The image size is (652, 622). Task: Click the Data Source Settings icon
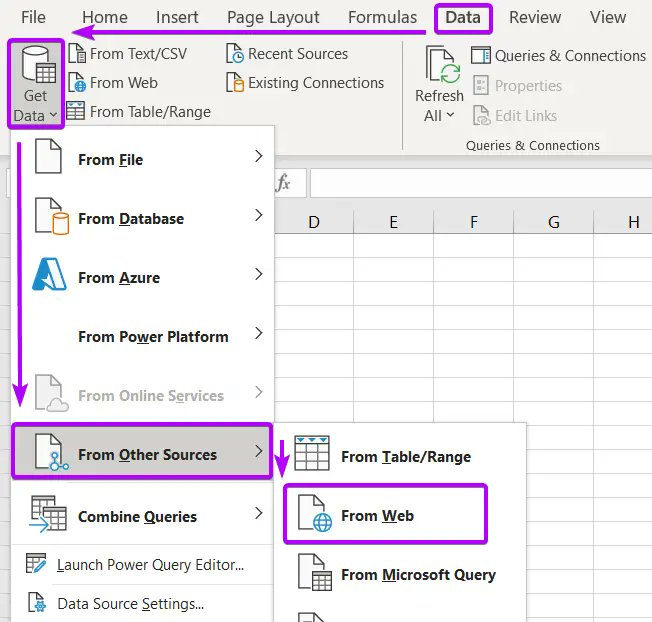pyautogui.click(x=37, y=603)
